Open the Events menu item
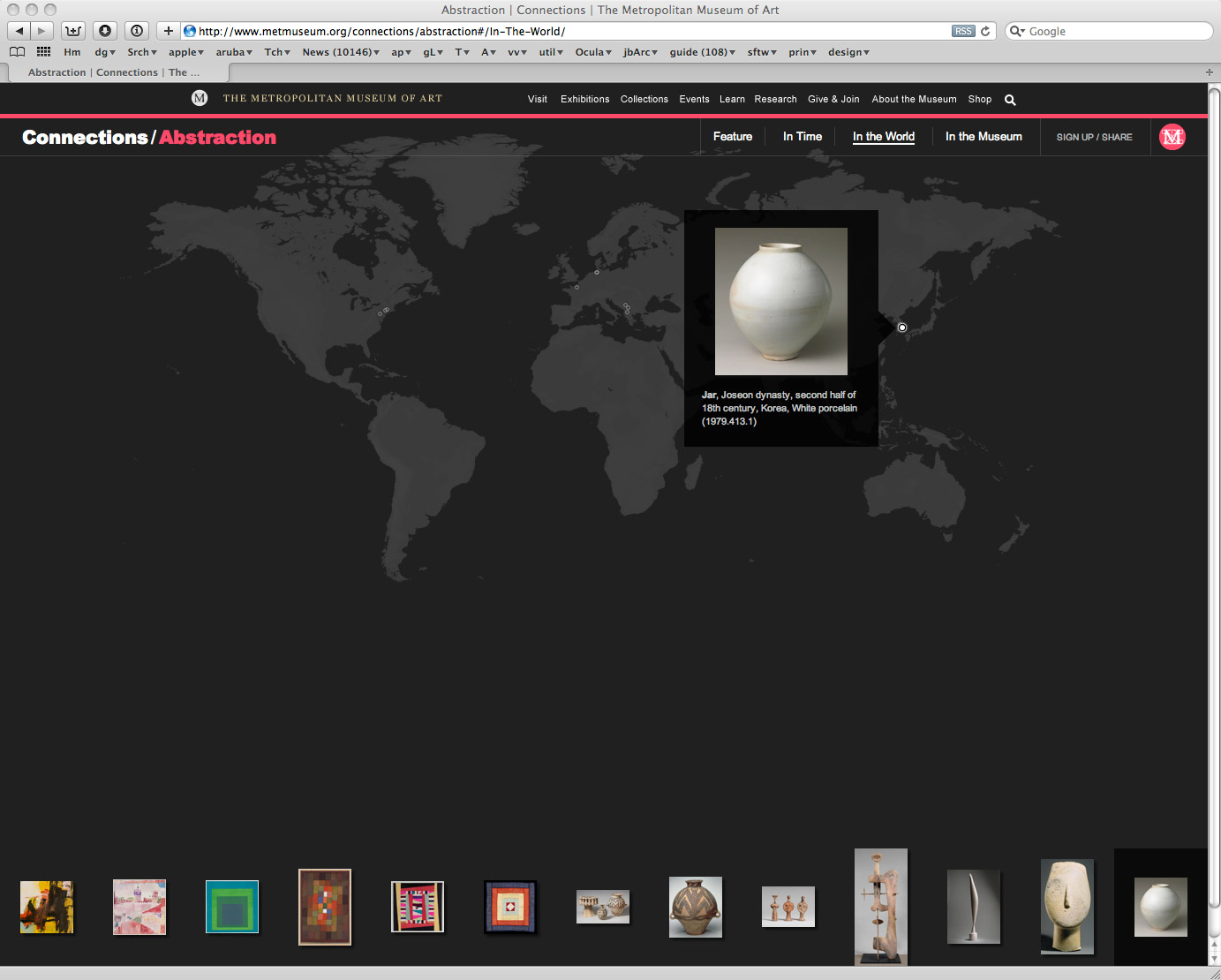This screenshot has height=980, width=1221. click(694, 99)
